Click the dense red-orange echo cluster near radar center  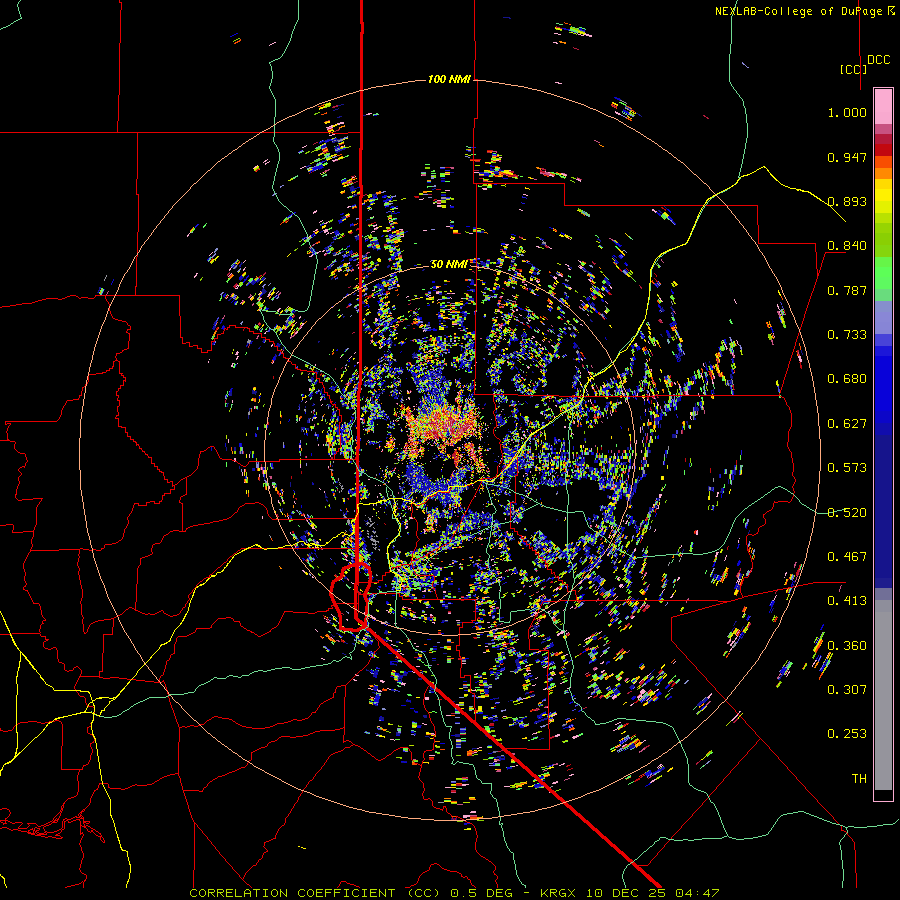[442, 426]
